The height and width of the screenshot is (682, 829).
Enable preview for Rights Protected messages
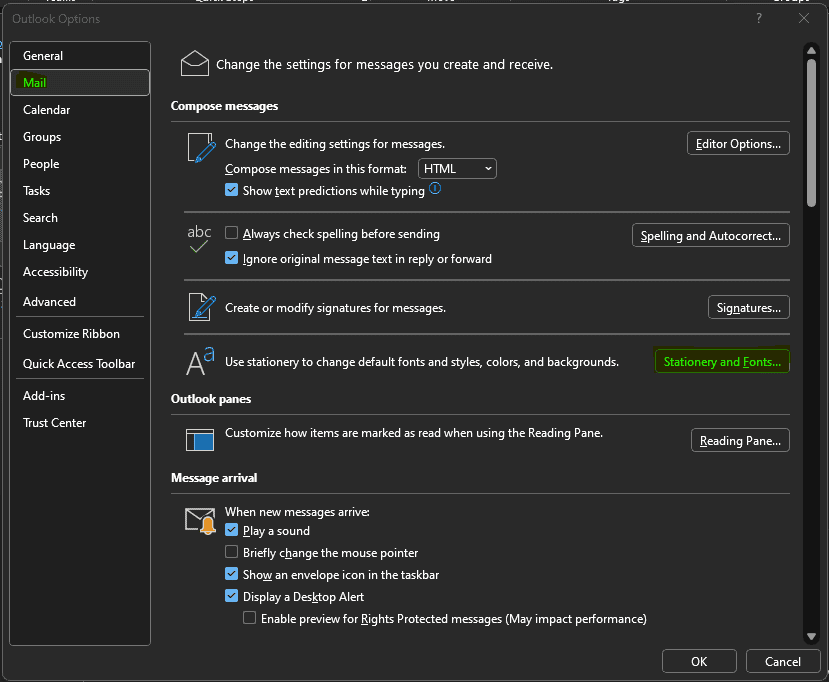pos(250,618)
